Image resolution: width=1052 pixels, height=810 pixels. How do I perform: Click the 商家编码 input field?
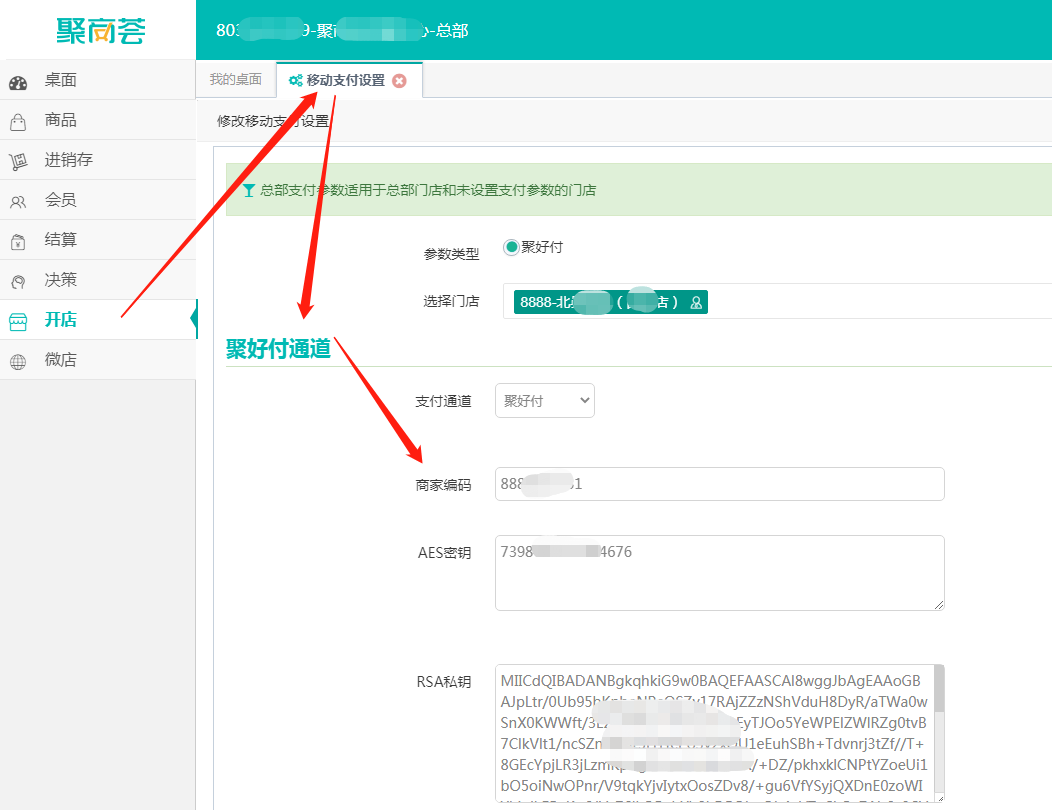click(720, 484)
